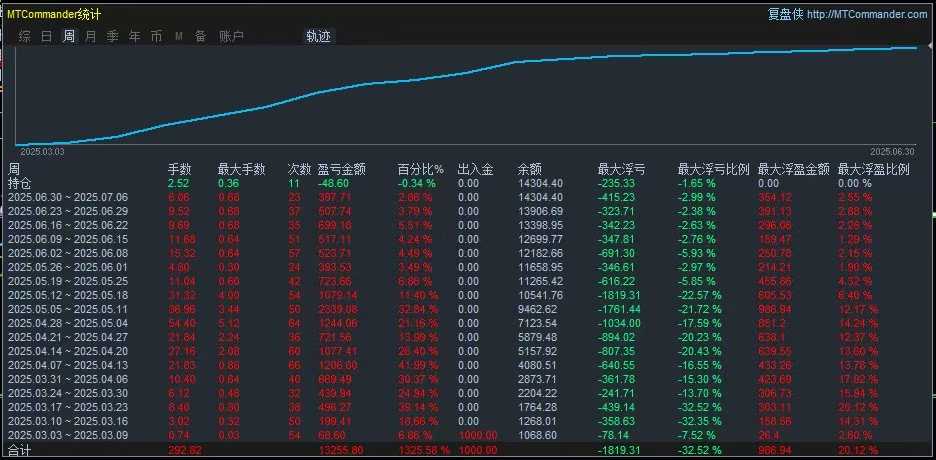The image size is (936, 460).
Task: Select the 年 yearly tab
Action: point(134,36)
